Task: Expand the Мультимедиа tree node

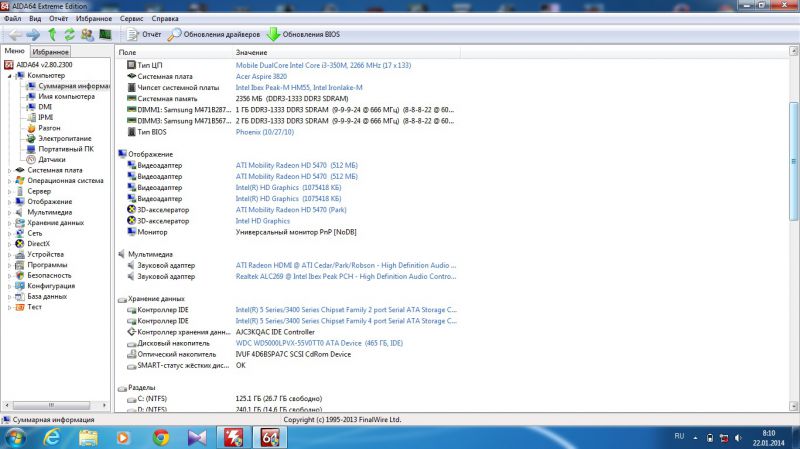Action: (x=9, y=212)
